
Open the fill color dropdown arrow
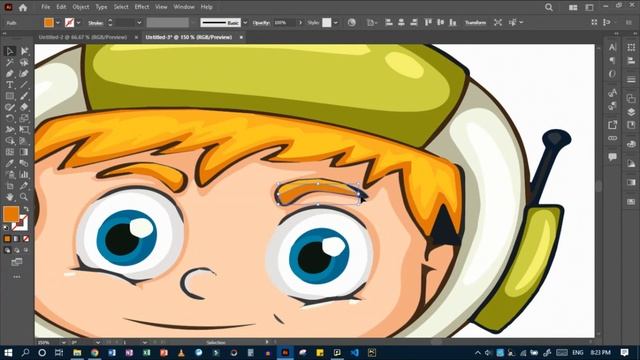coord(58,23)
